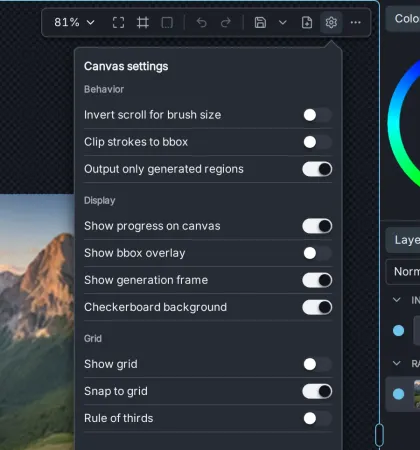Click the Grid section label

click(93, 338)
